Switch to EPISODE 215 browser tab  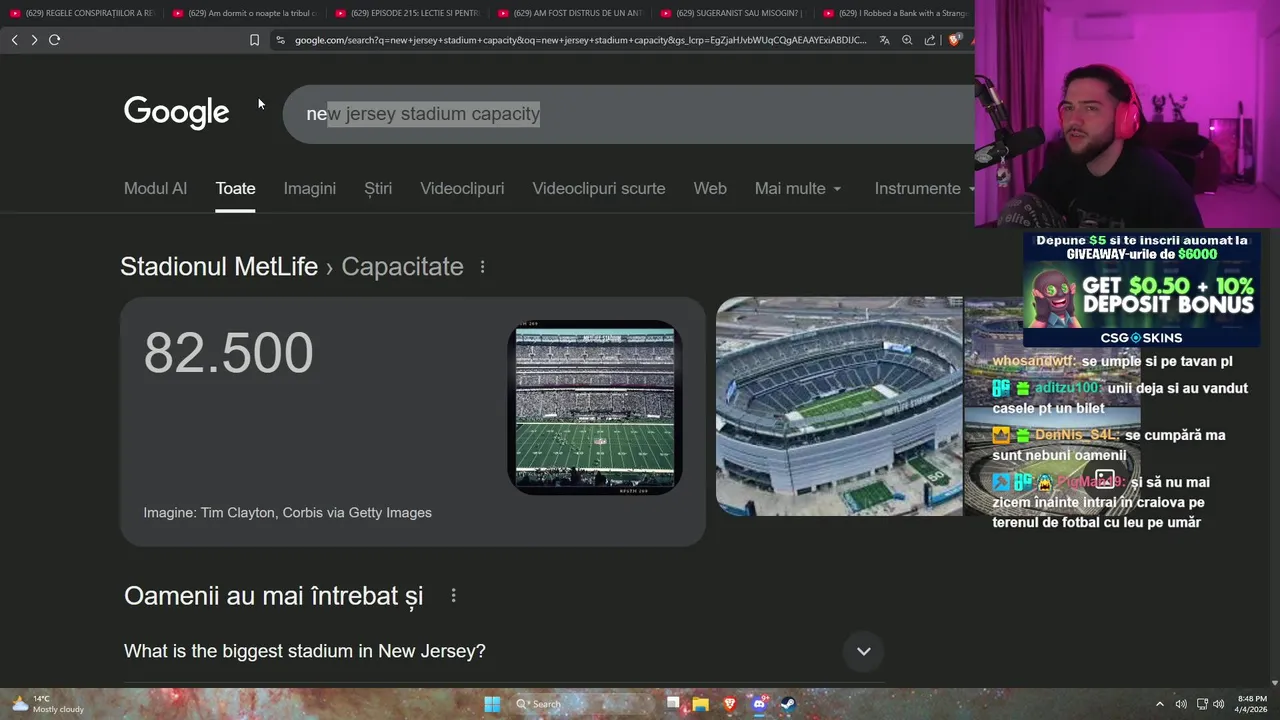coord(407,13)
